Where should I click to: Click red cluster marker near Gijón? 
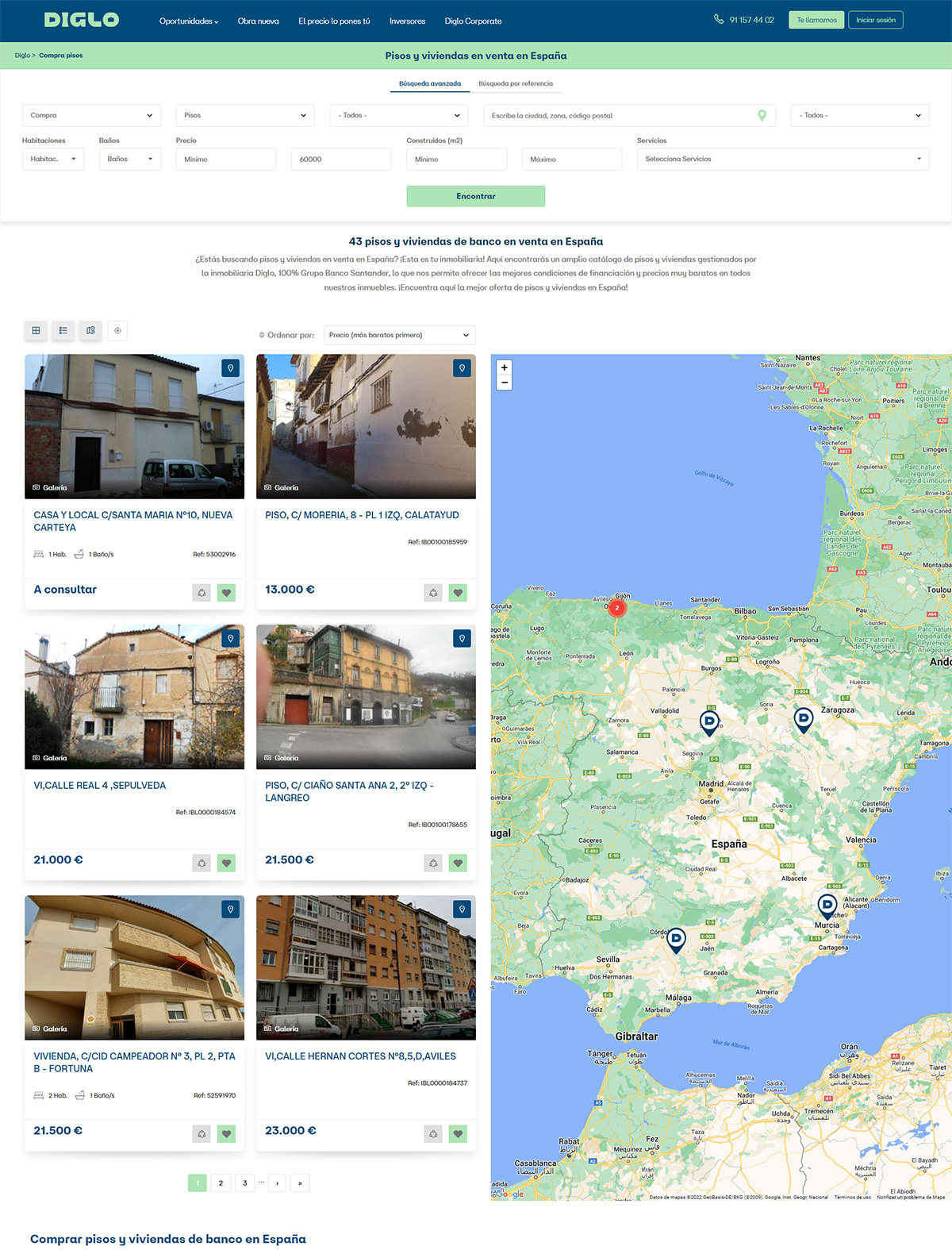tap(616, 608)
